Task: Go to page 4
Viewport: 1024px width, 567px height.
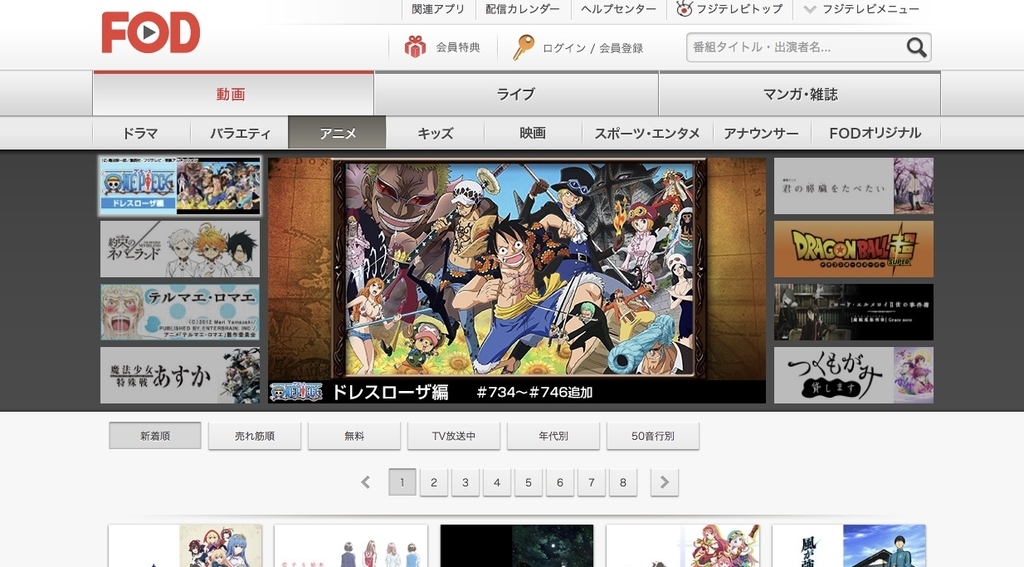Action: tap(497, 482)
